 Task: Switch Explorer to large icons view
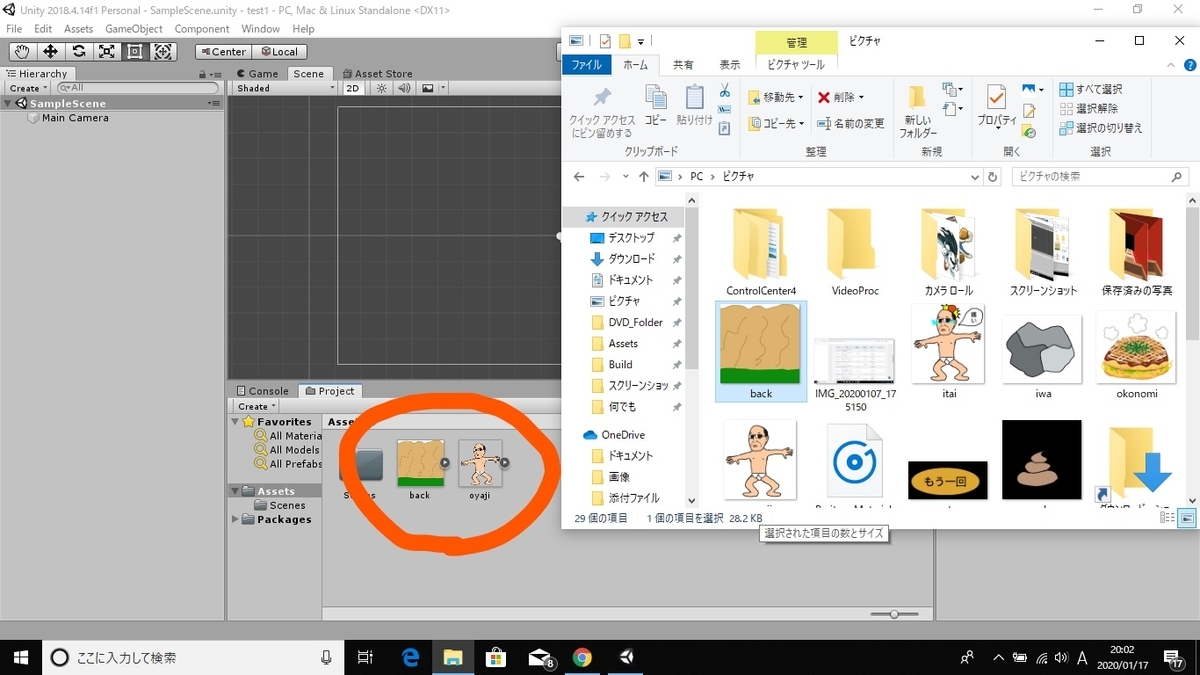point(1186,517)
